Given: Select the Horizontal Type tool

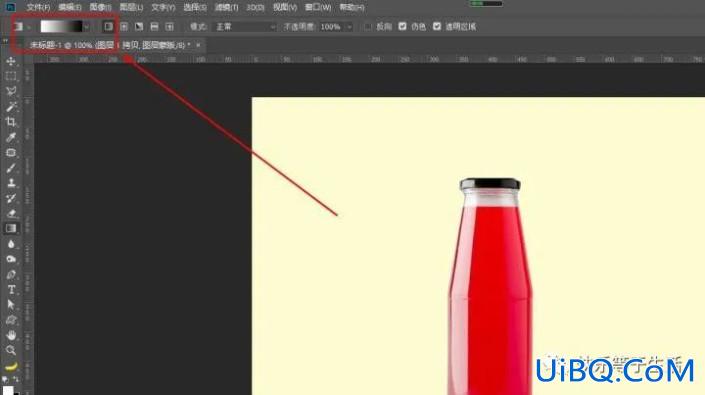Looking at the screenshot, I should point(11,290).
